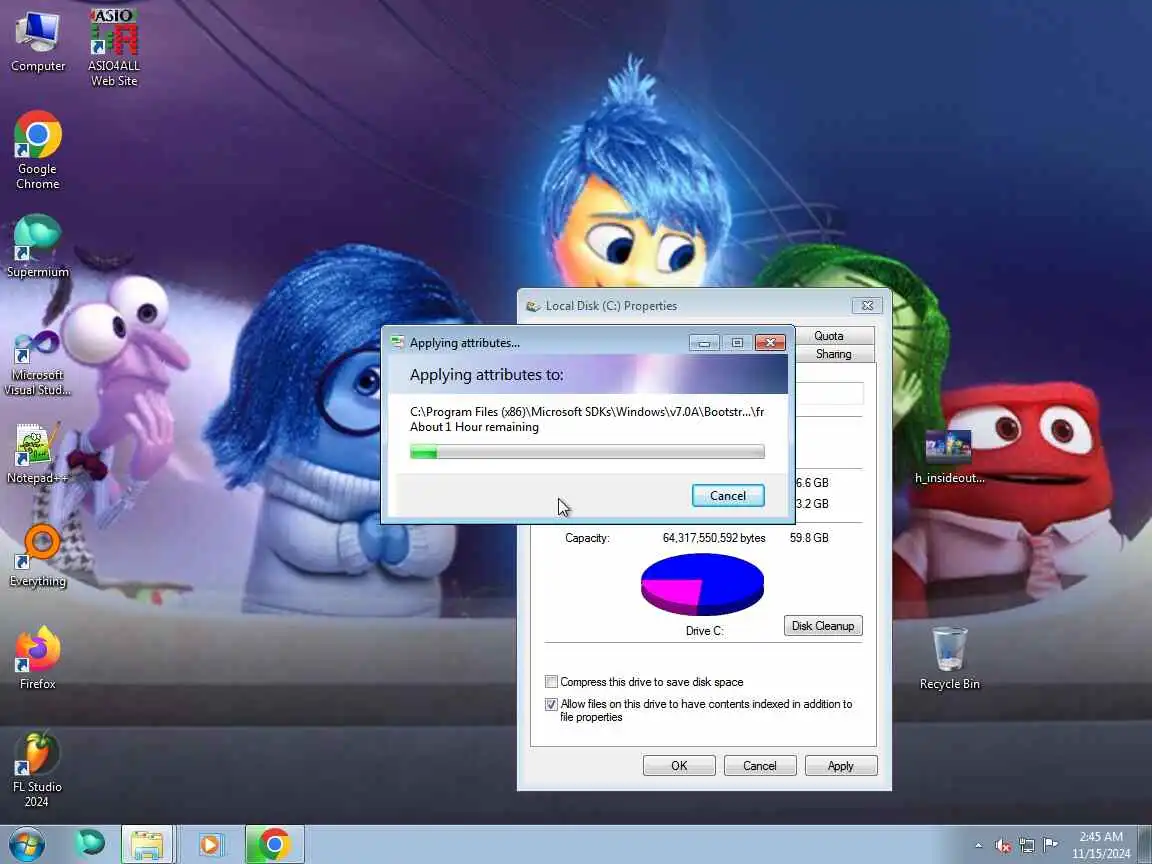Click the muted volume tray icon
Screen dimensions: 1152x864
1003,846
